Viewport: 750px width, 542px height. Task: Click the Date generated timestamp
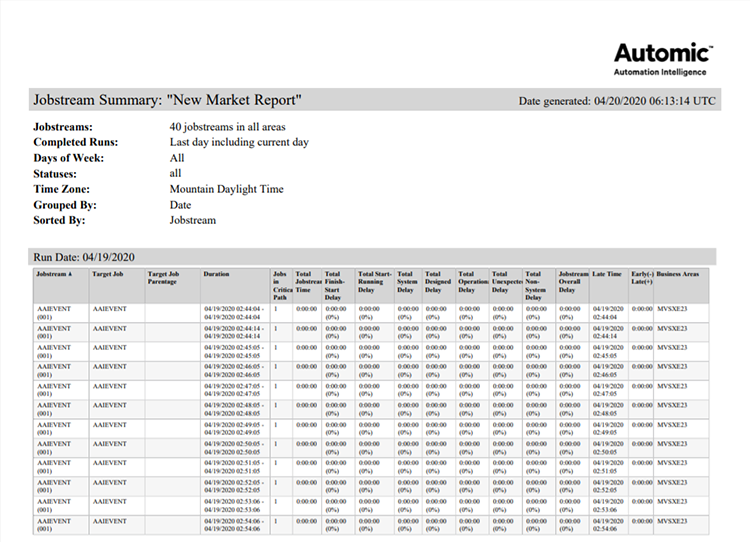pos(617,101)
